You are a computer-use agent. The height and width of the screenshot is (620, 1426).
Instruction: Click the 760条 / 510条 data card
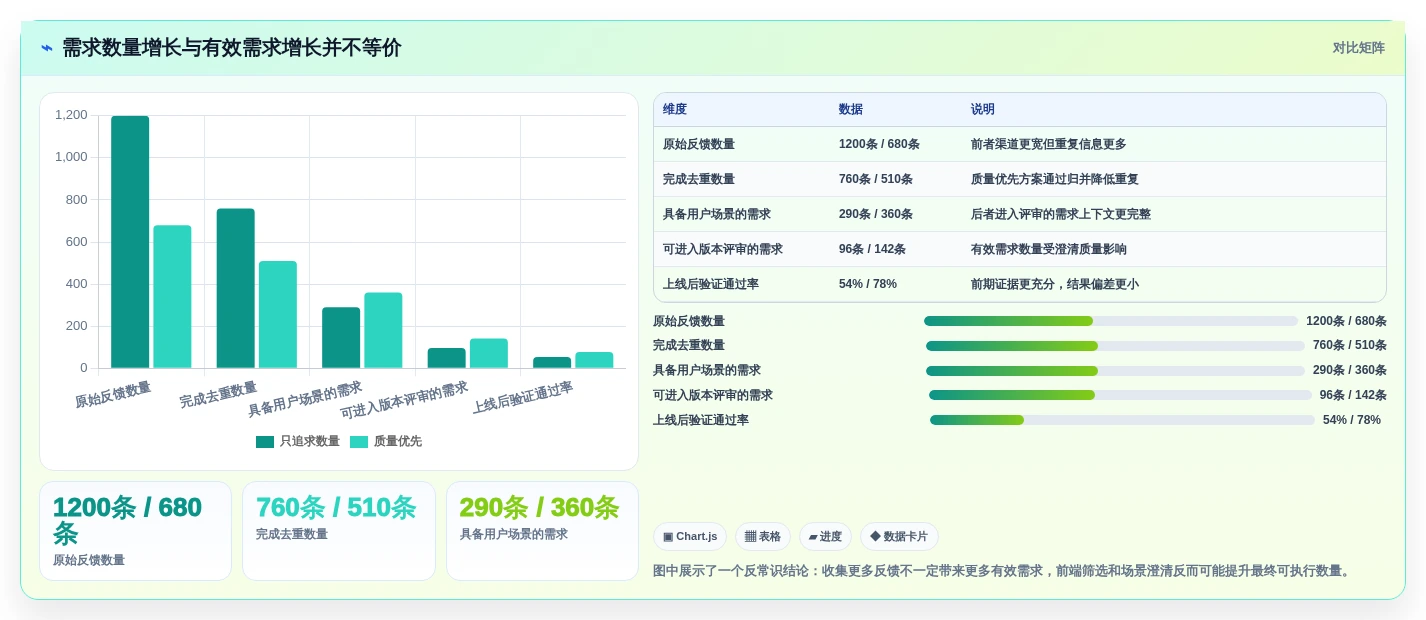(339, 531)
